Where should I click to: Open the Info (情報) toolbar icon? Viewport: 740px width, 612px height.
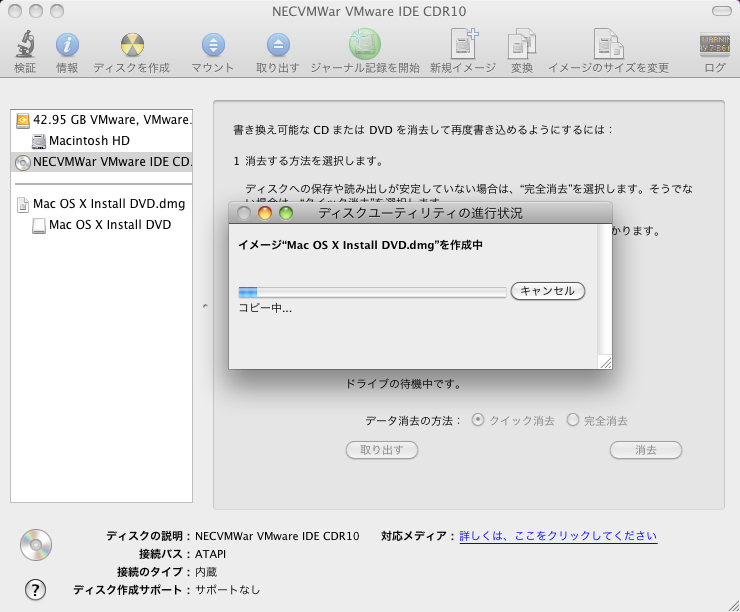click(67, 45)
